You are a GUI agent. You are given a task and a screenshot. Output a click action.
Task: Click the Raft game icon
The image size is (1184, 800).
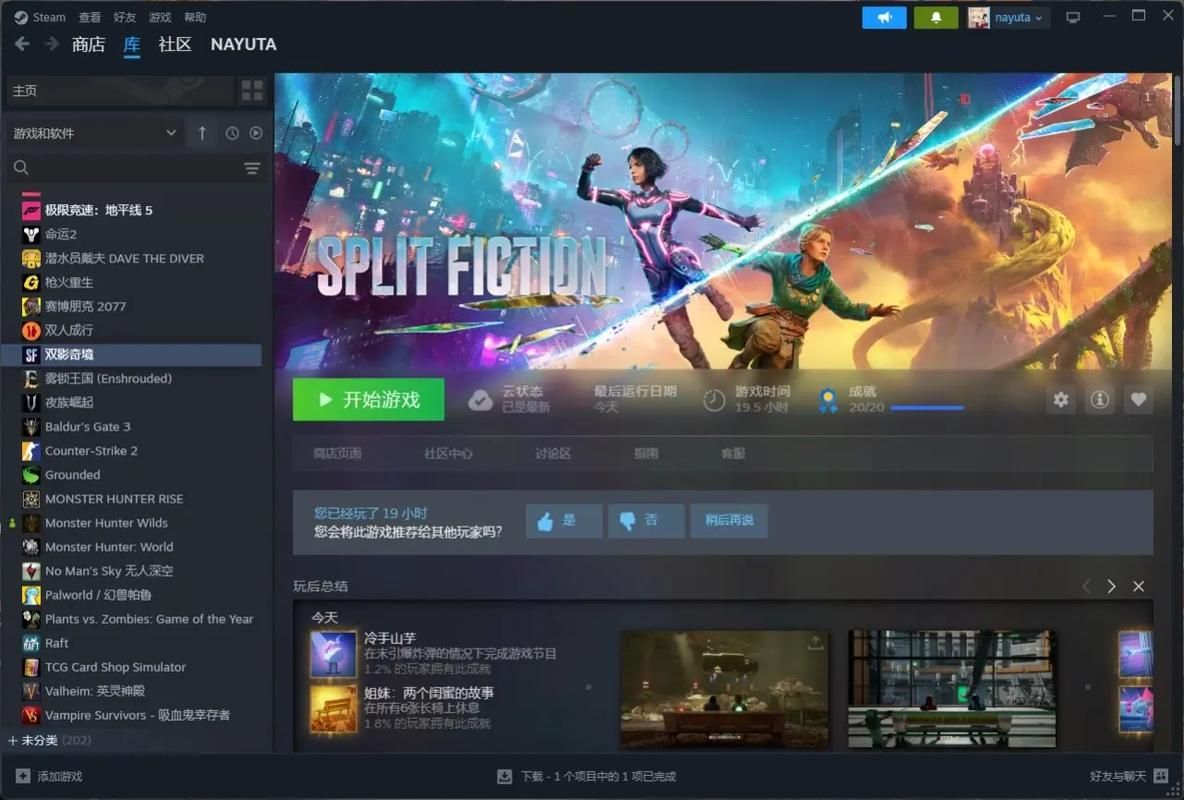click(x=31, y=643)
